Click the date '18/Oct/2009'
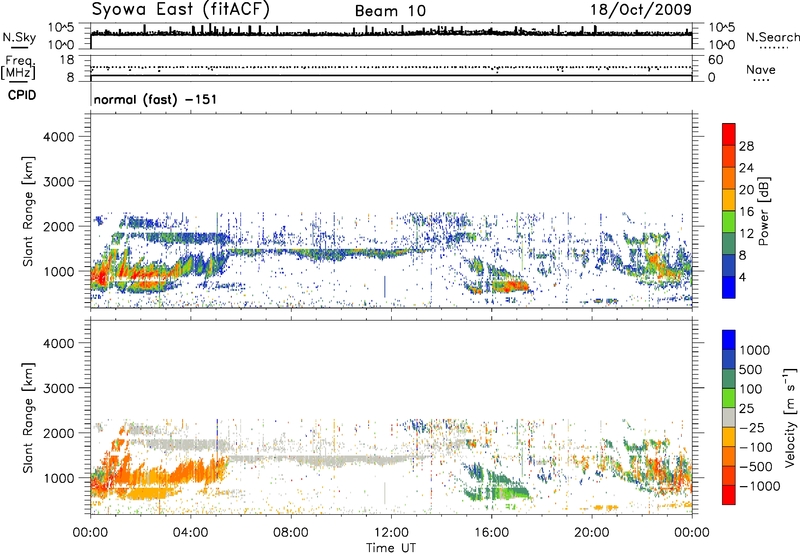Viewport: 800px width, 554px height. (x=641, y=10)
